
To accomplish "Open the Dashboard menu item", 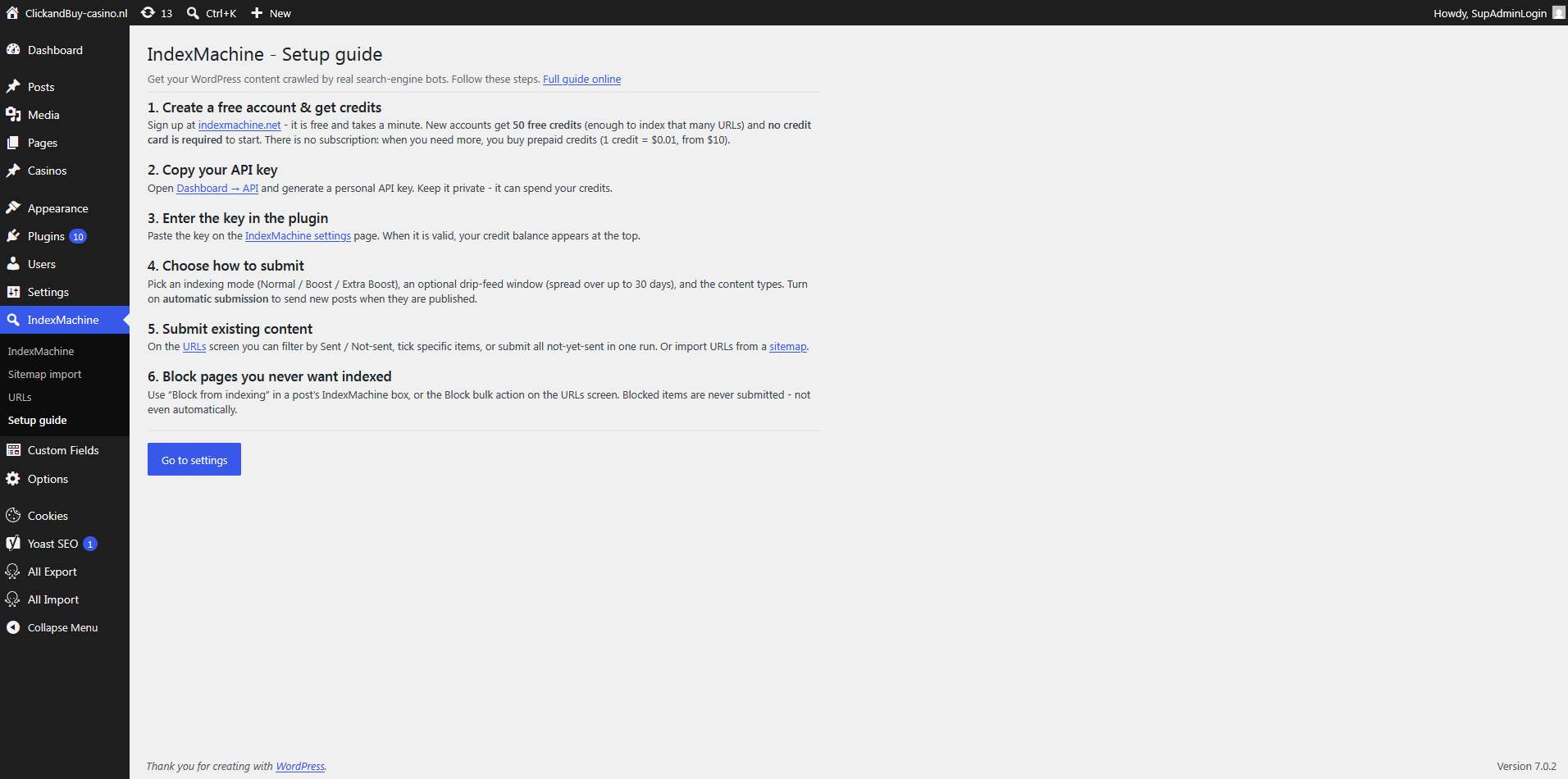I will [x=55, y=50].
